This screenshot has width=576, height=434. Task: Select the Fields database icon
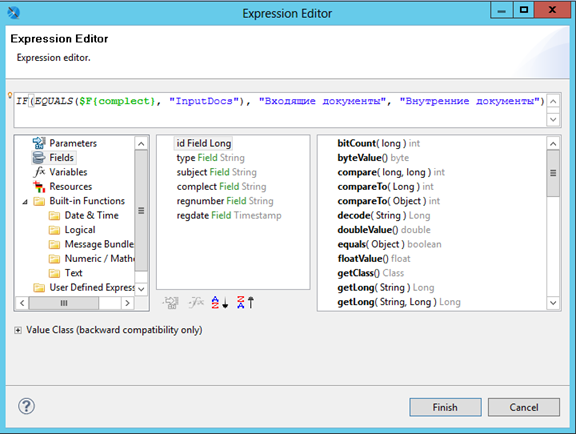pyautogui.click(x=39, y=158)
